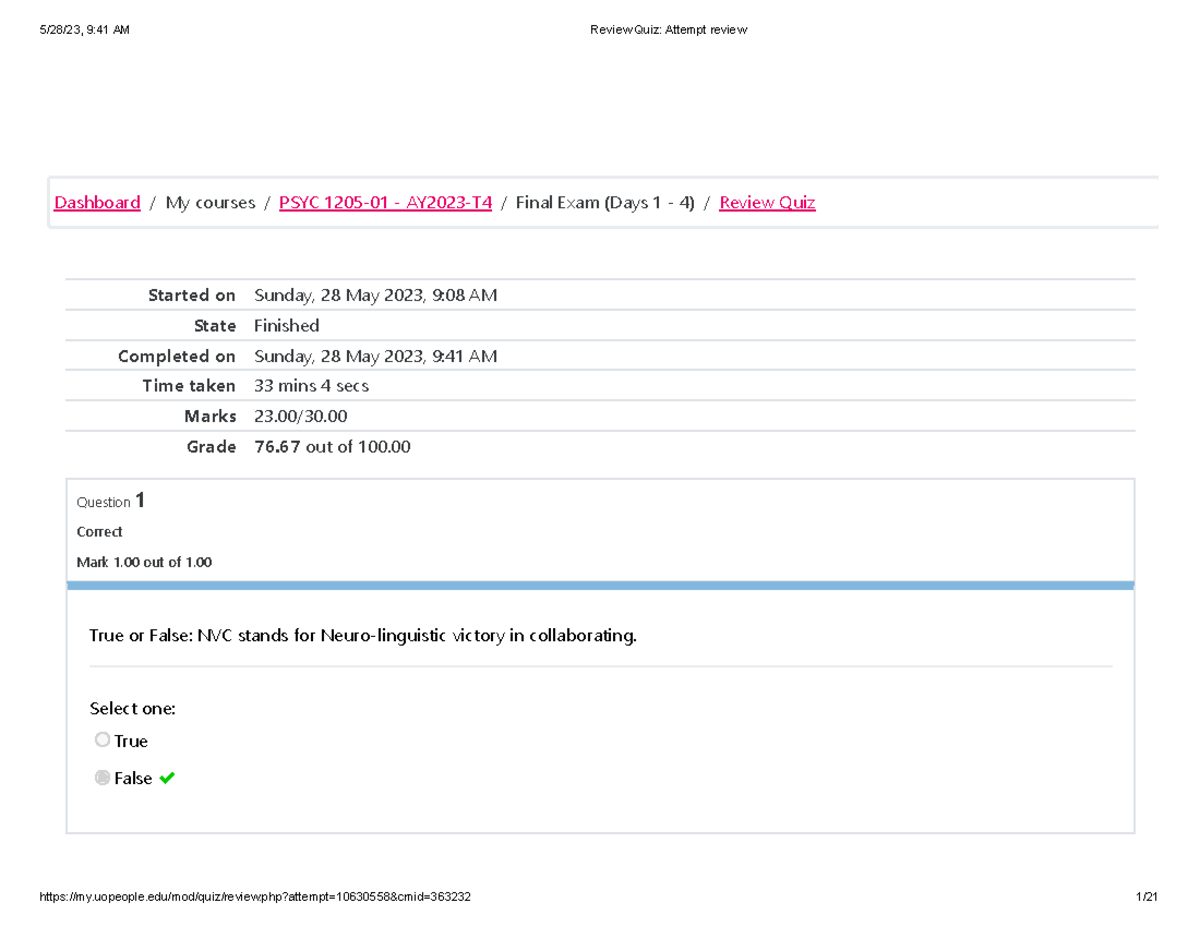This screenshot has height=927, width=1200.
Task: Click the Final Exam (Days 1 - 4) breadcrumb
Action: (605, 203)
